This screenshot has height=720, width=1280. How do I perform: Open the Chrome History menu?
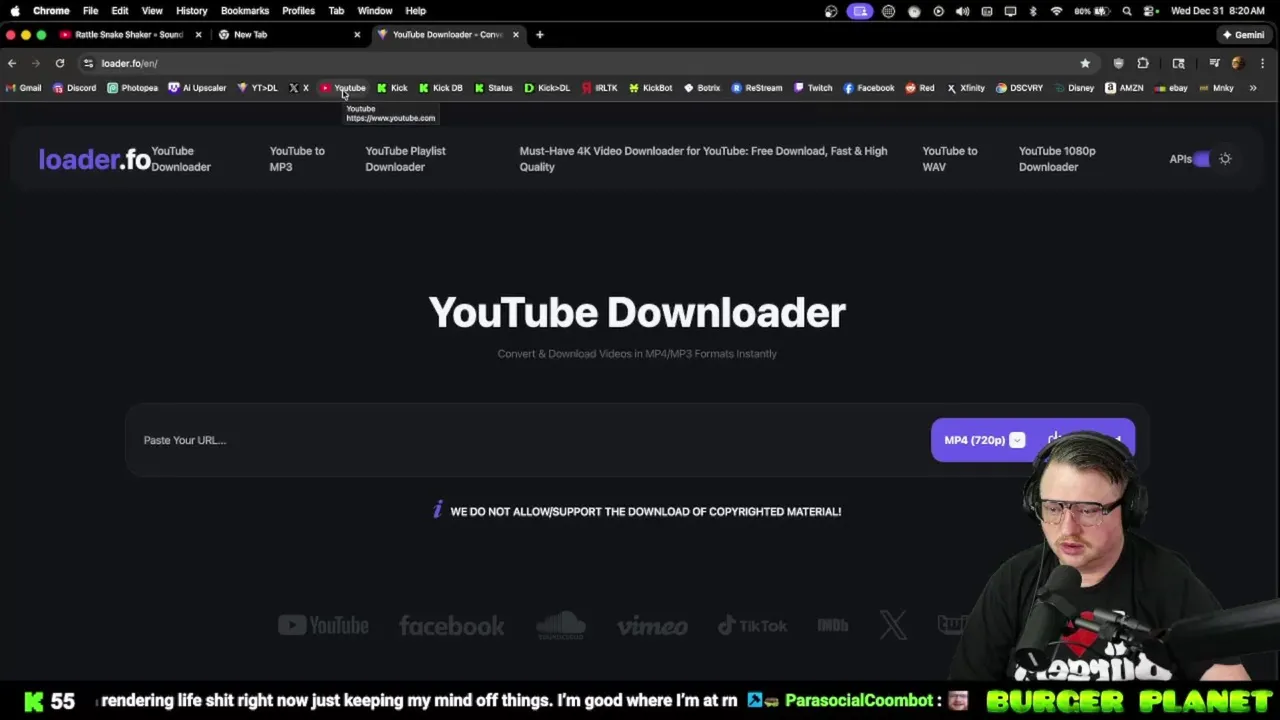point(191,10)
